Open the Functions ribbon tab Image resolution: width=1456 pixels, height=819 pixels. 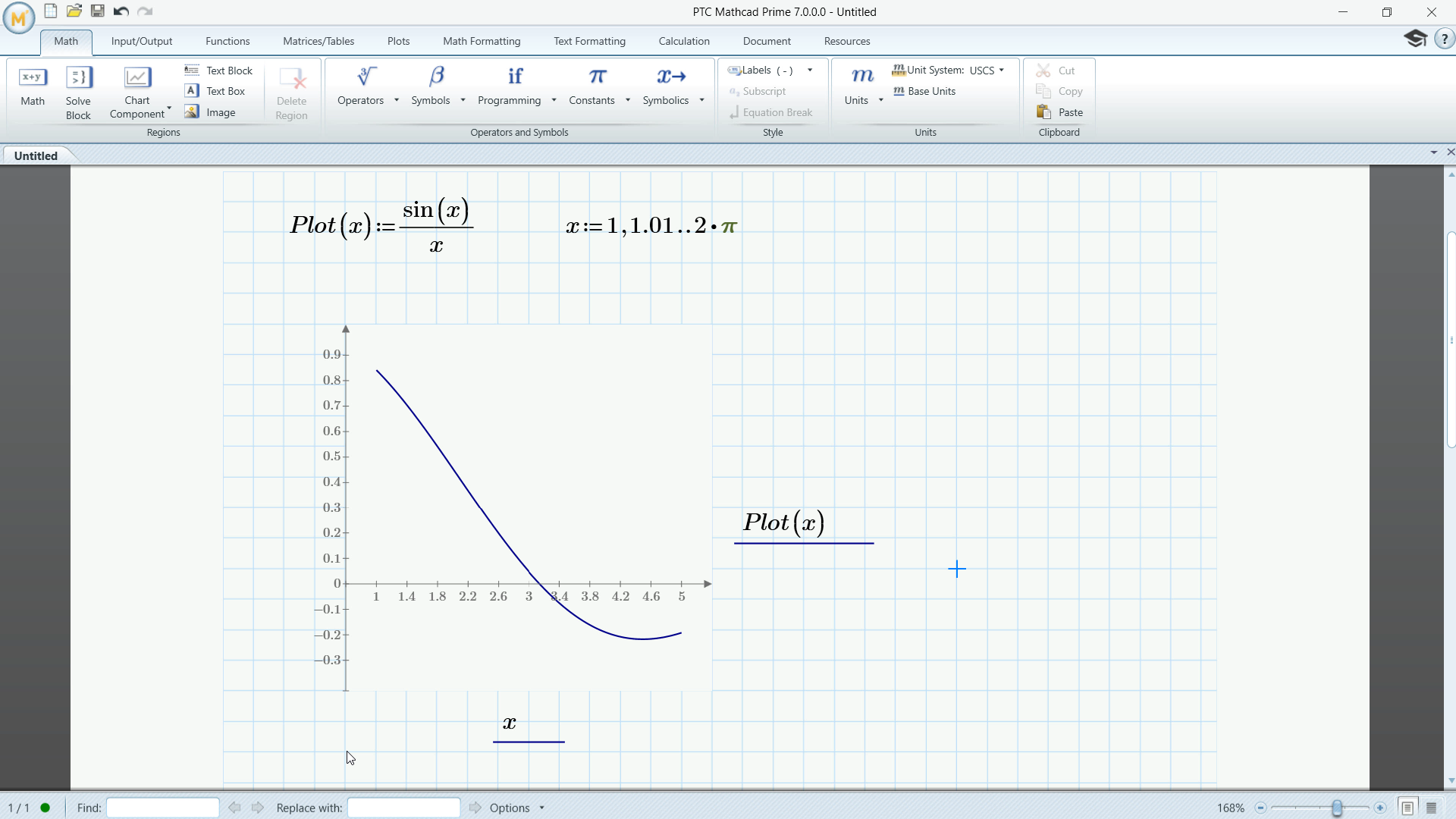[227, 41]
